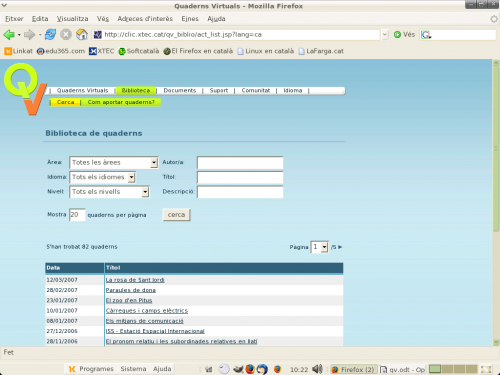
Task: Open the Eines menu
Action: [190, 19]
